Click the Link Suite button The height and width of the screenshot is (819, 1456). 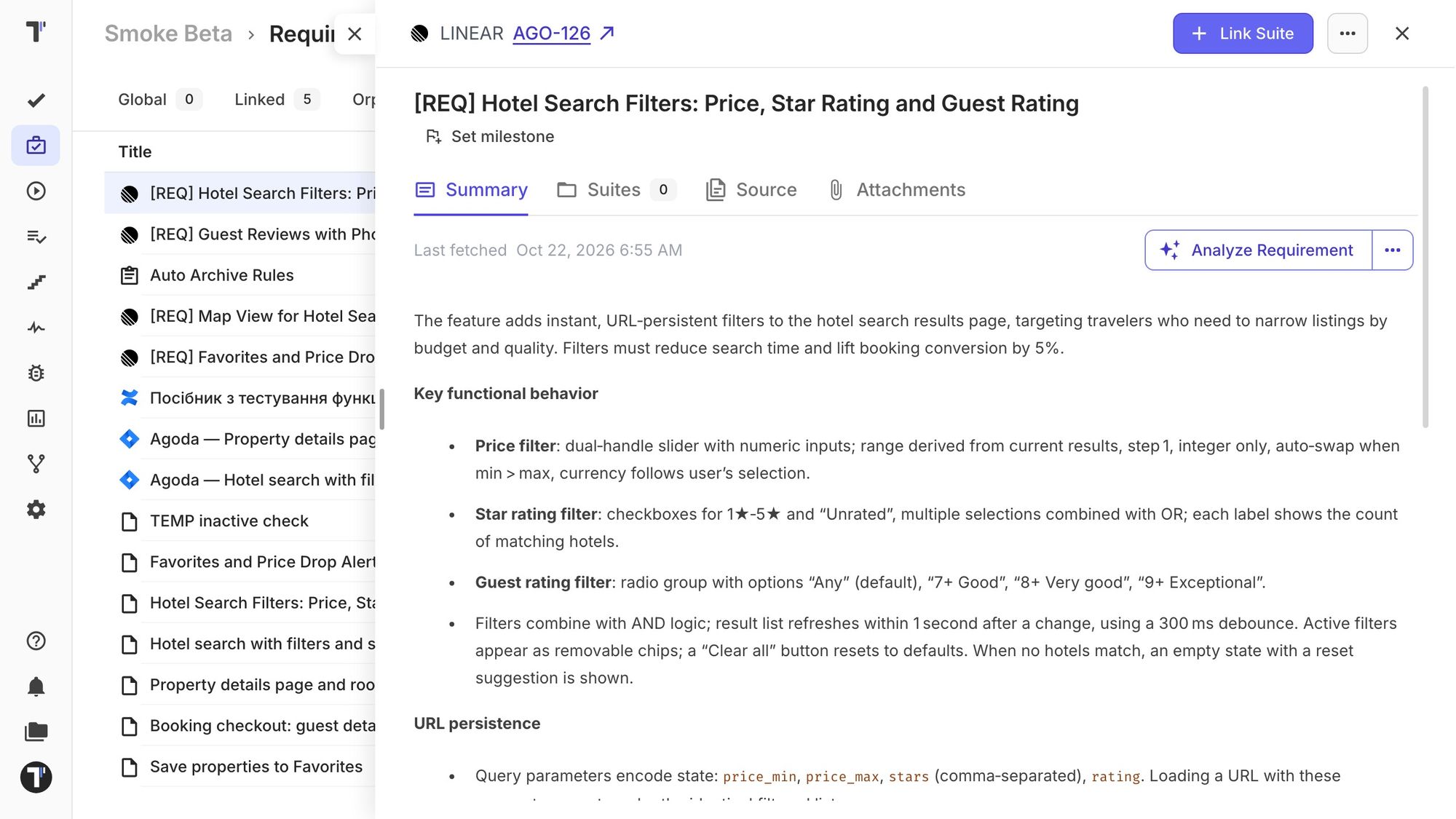click(x=1243, y=33)
